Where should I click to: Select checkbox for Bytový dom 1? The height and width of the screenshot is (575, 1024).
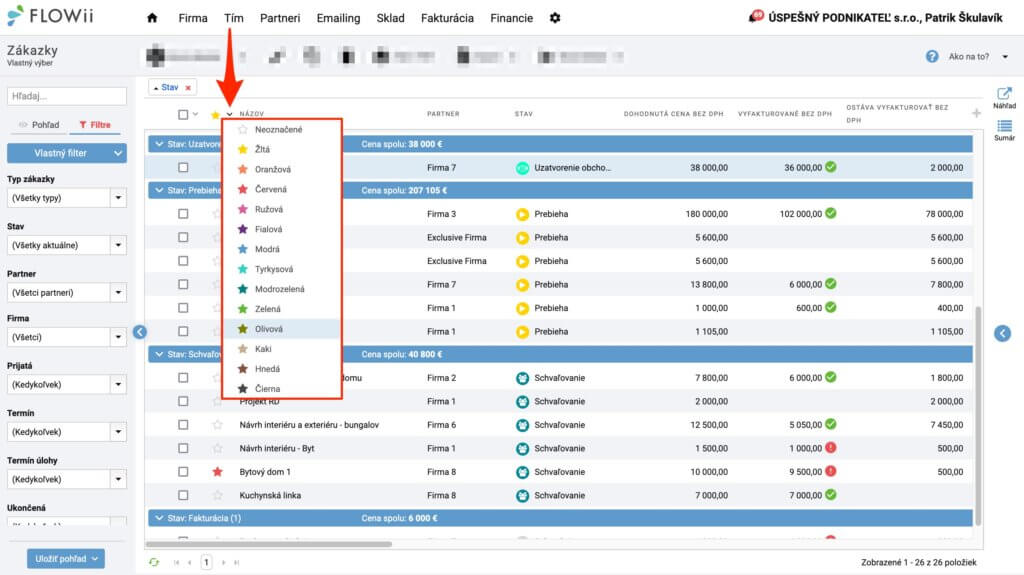[183, 472]
